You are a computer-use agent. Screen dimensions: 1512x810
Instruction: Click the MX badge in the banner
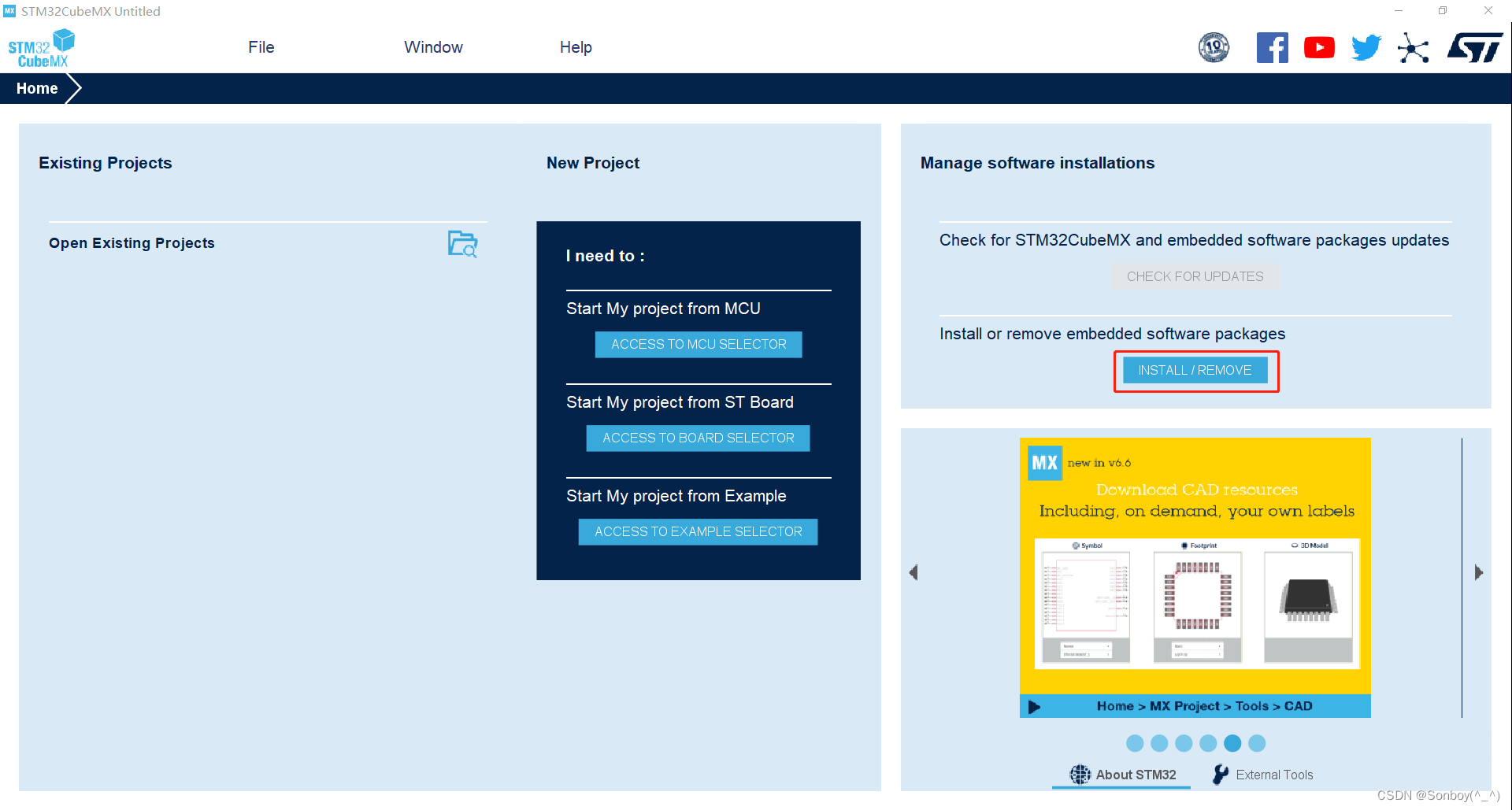tap(1045, 463)
